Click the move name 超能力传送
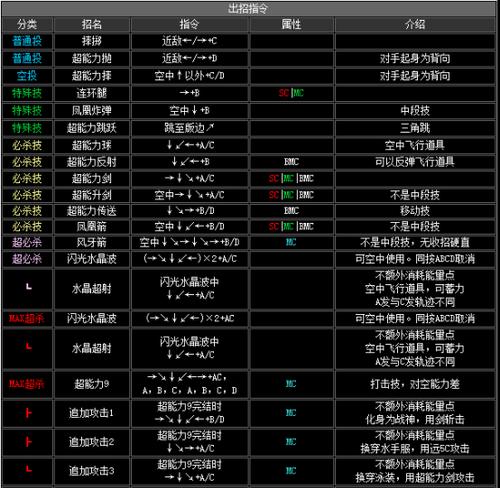Viewport: 500px width, 488px height. 92,211
